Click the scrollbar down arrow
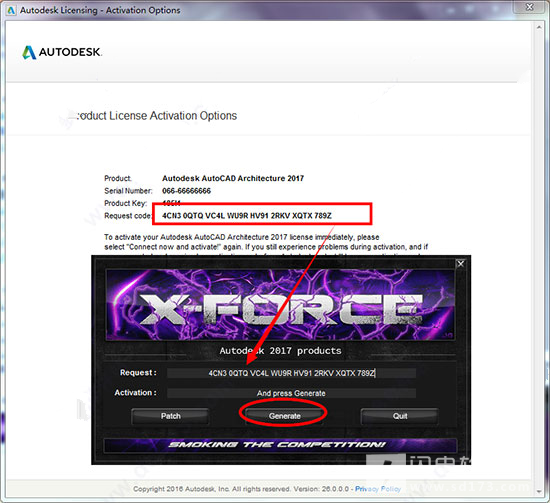Viewport: 550px width, 503px height. click(539, 492)
